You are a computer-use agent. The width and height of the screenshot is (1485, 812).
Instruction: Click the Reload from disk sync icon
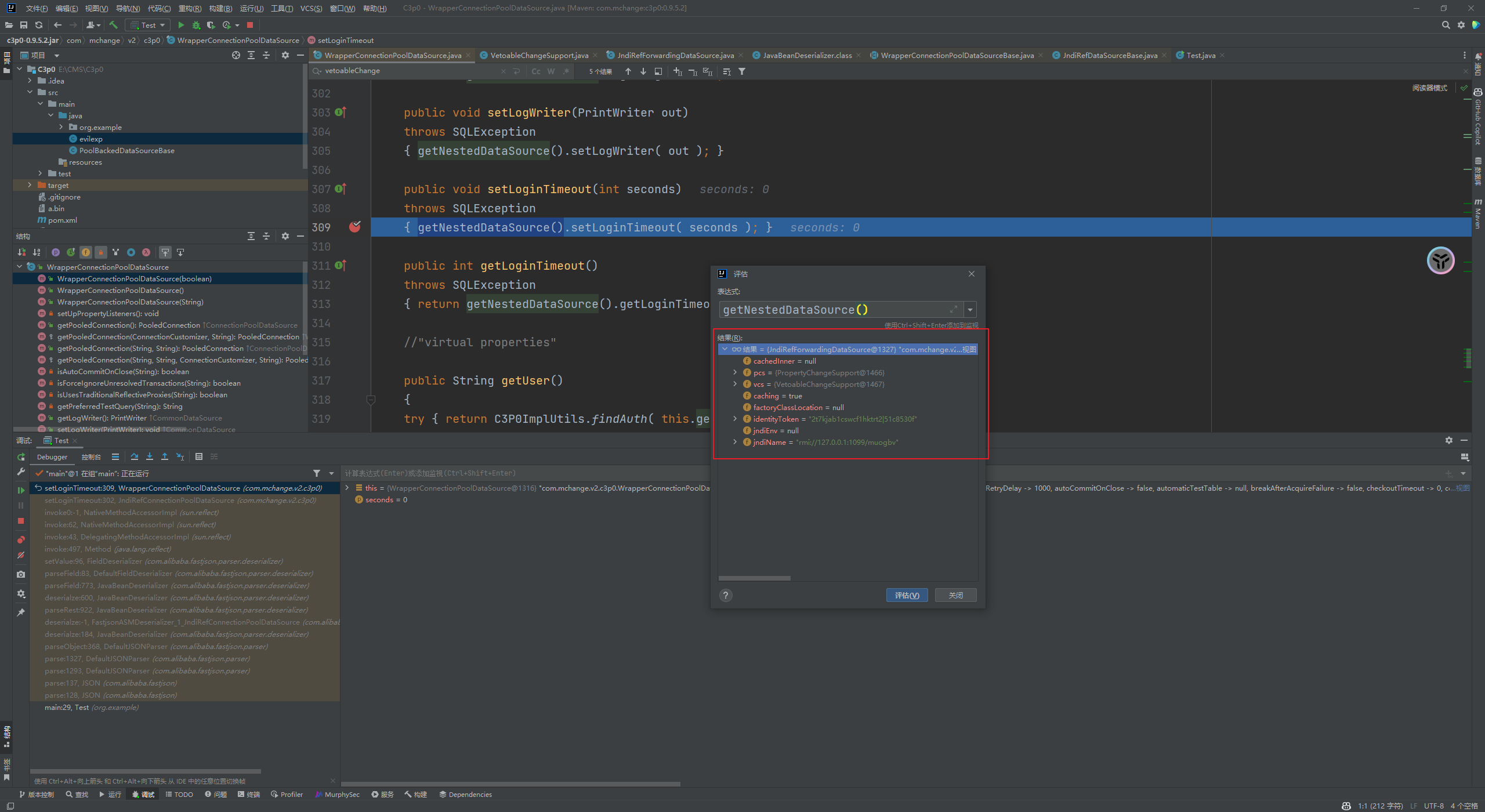coord(39,25)
